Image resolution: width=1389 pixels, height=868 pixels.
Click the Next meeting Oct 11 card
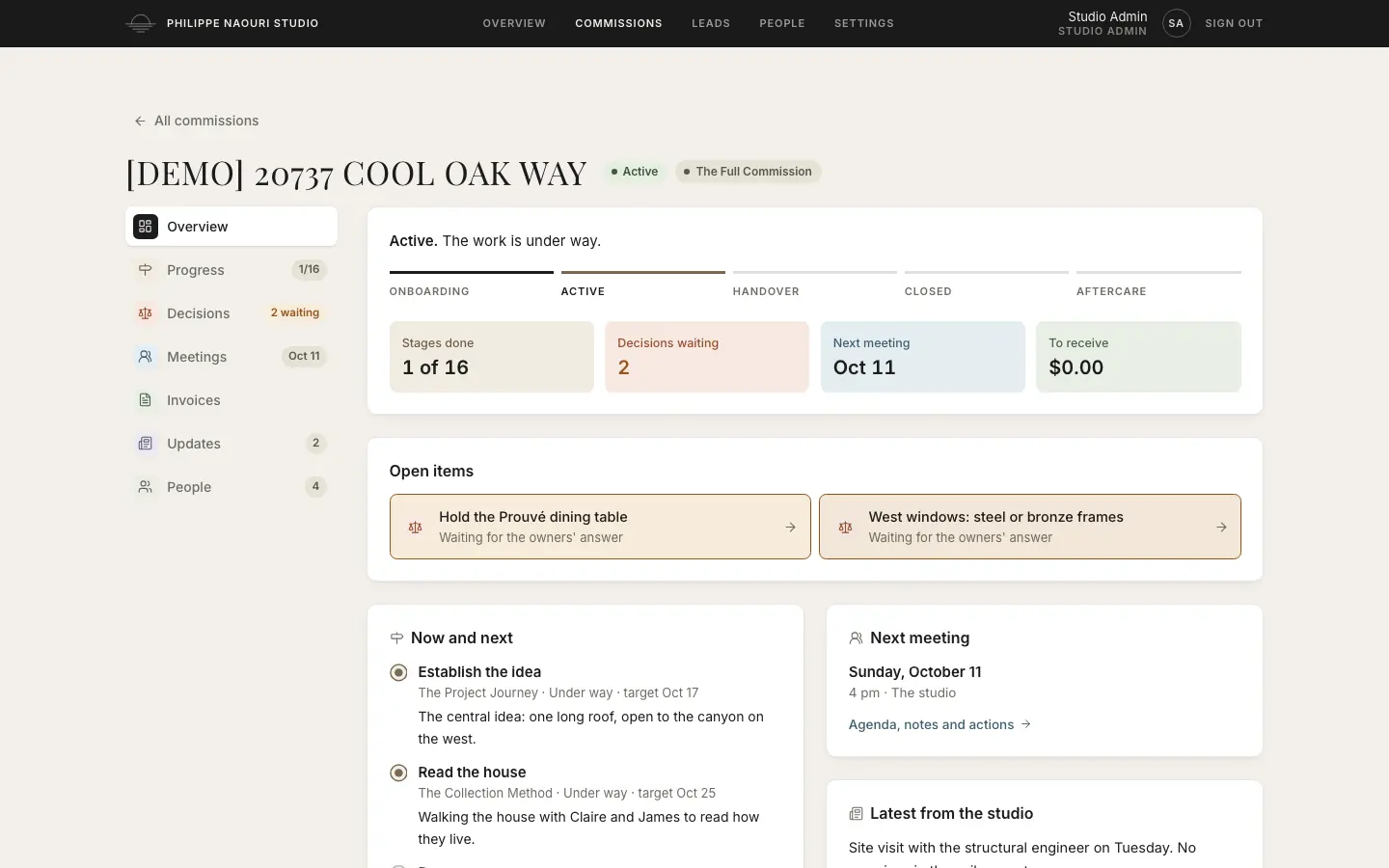coord(923,357)
